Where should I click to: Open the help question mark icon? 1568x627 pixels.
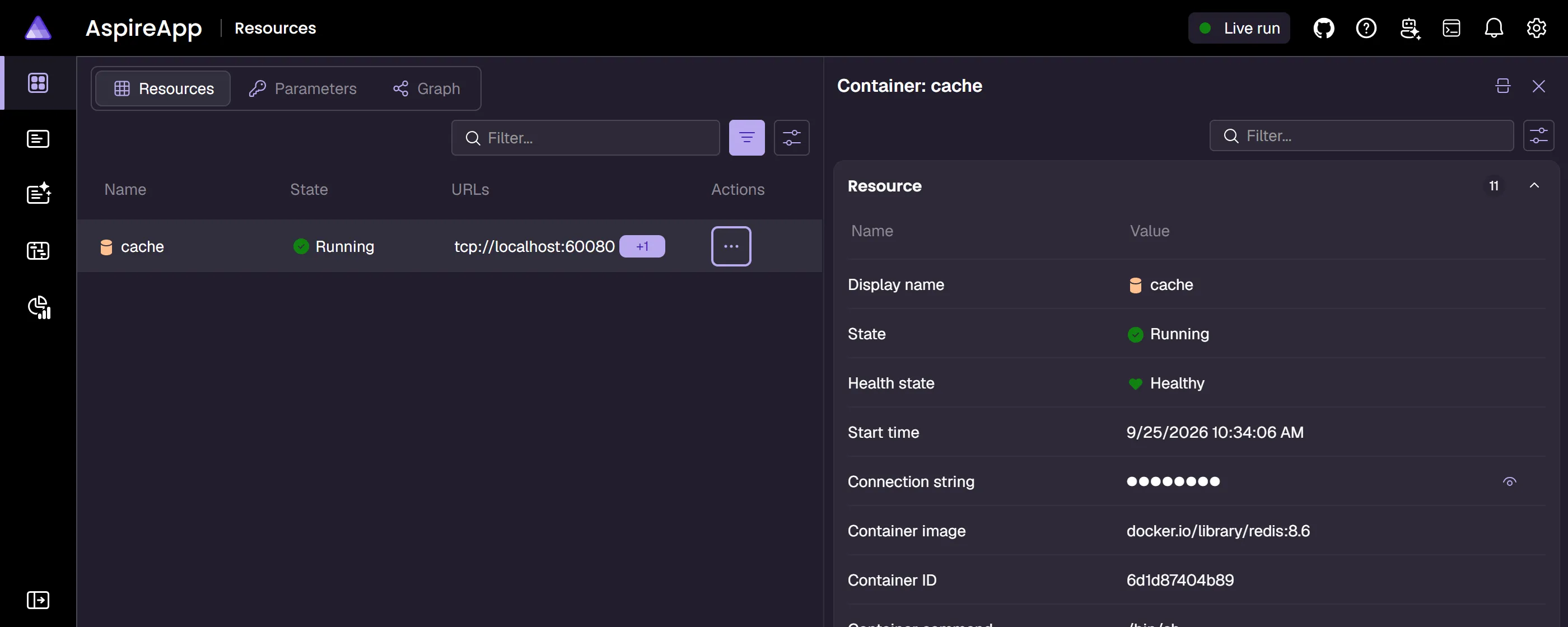click(x=1366, y=28)
